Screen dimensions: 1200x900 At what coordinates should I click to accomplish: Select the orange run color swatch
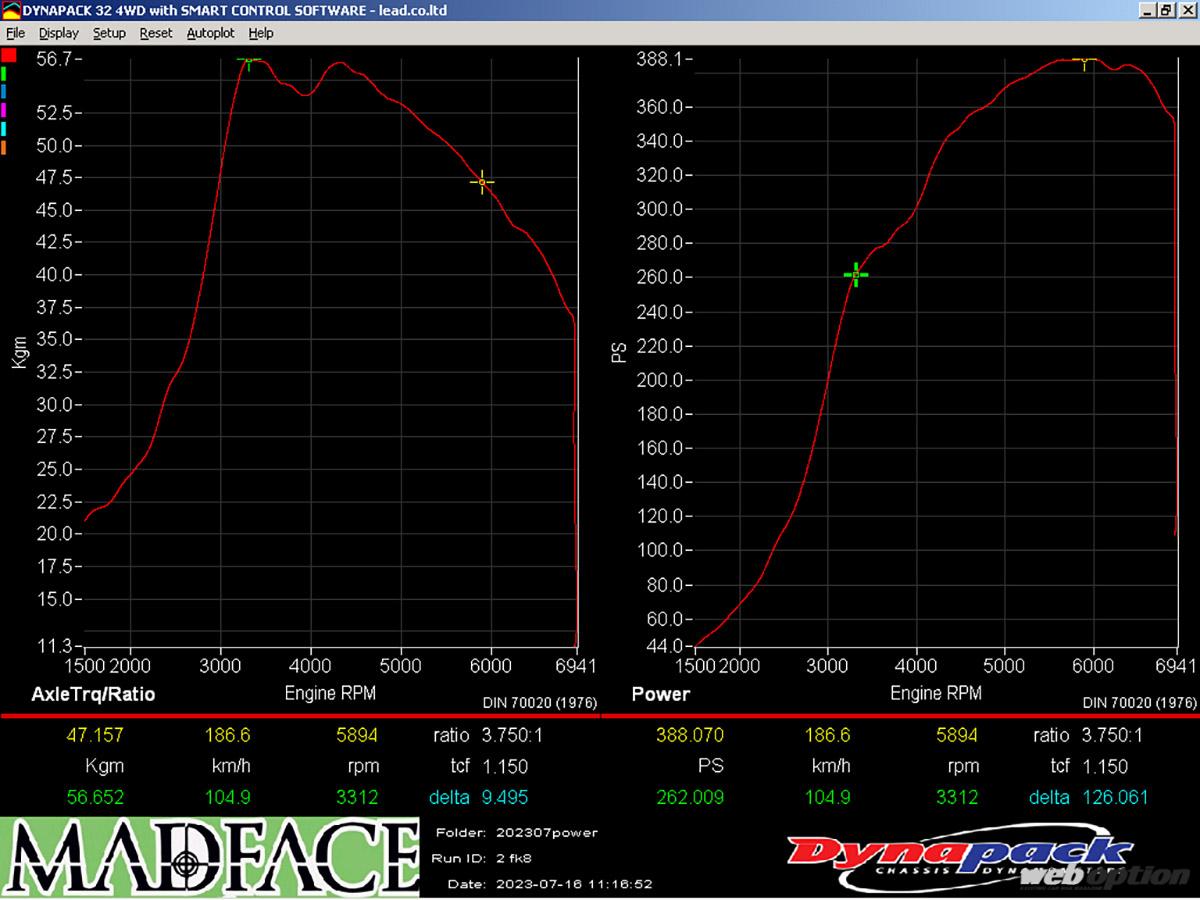[x=4, y=148]
